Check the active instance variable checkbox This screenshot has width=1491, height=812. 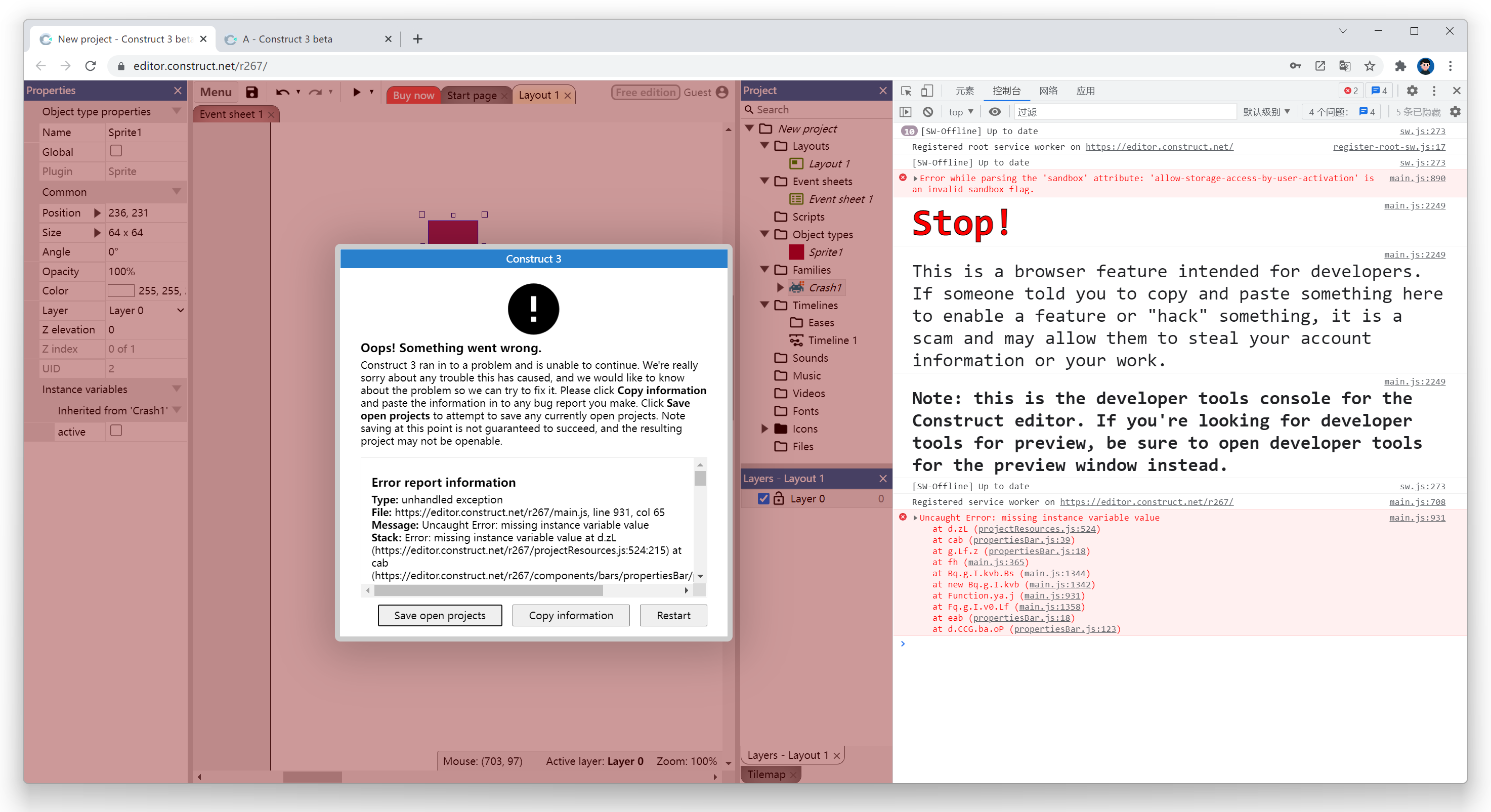point(116,431)
